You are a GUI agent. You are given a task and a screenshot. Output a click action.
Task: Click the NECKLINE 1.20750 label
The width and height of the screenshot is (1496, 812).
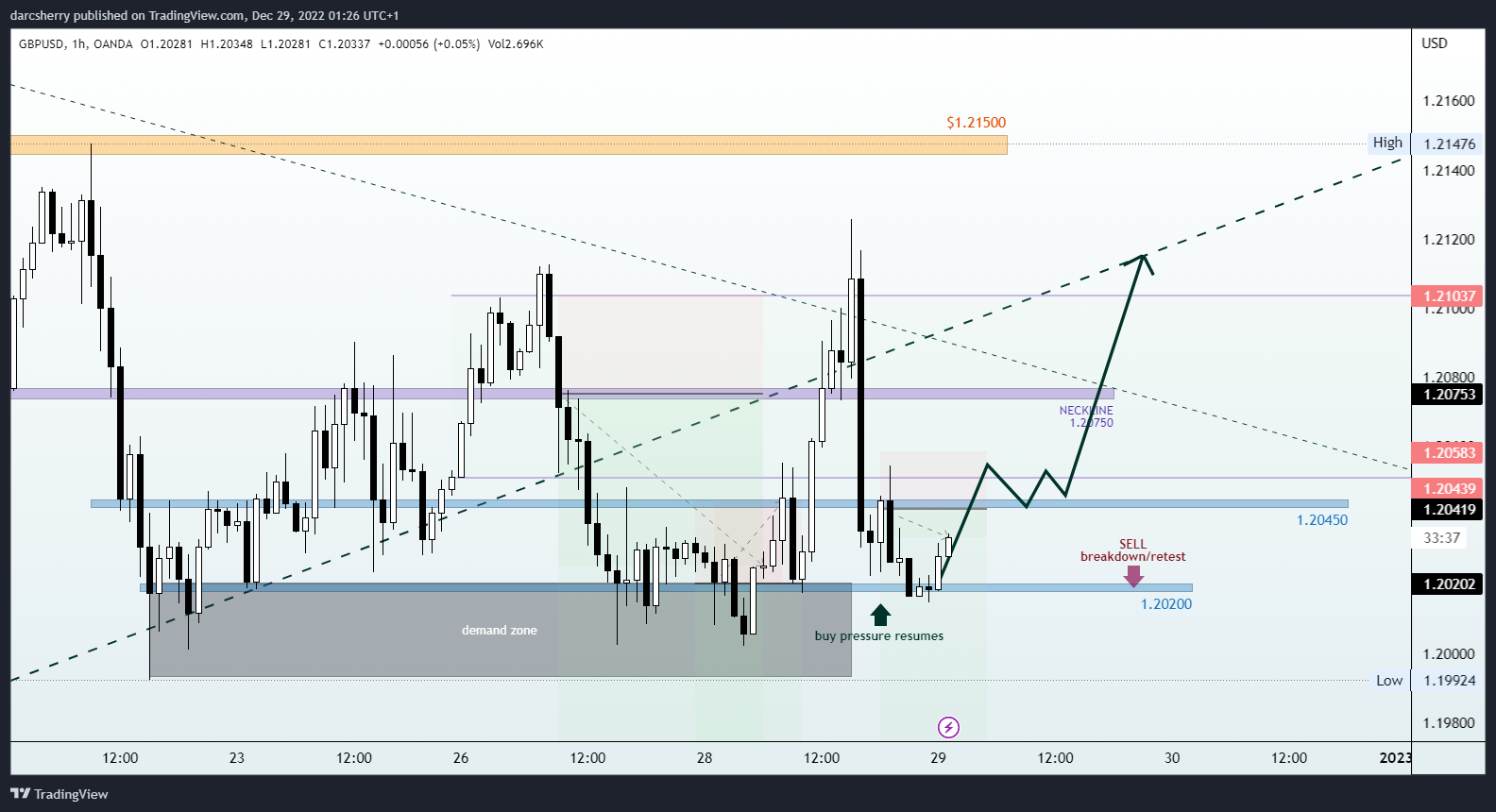click(1086, 416)
